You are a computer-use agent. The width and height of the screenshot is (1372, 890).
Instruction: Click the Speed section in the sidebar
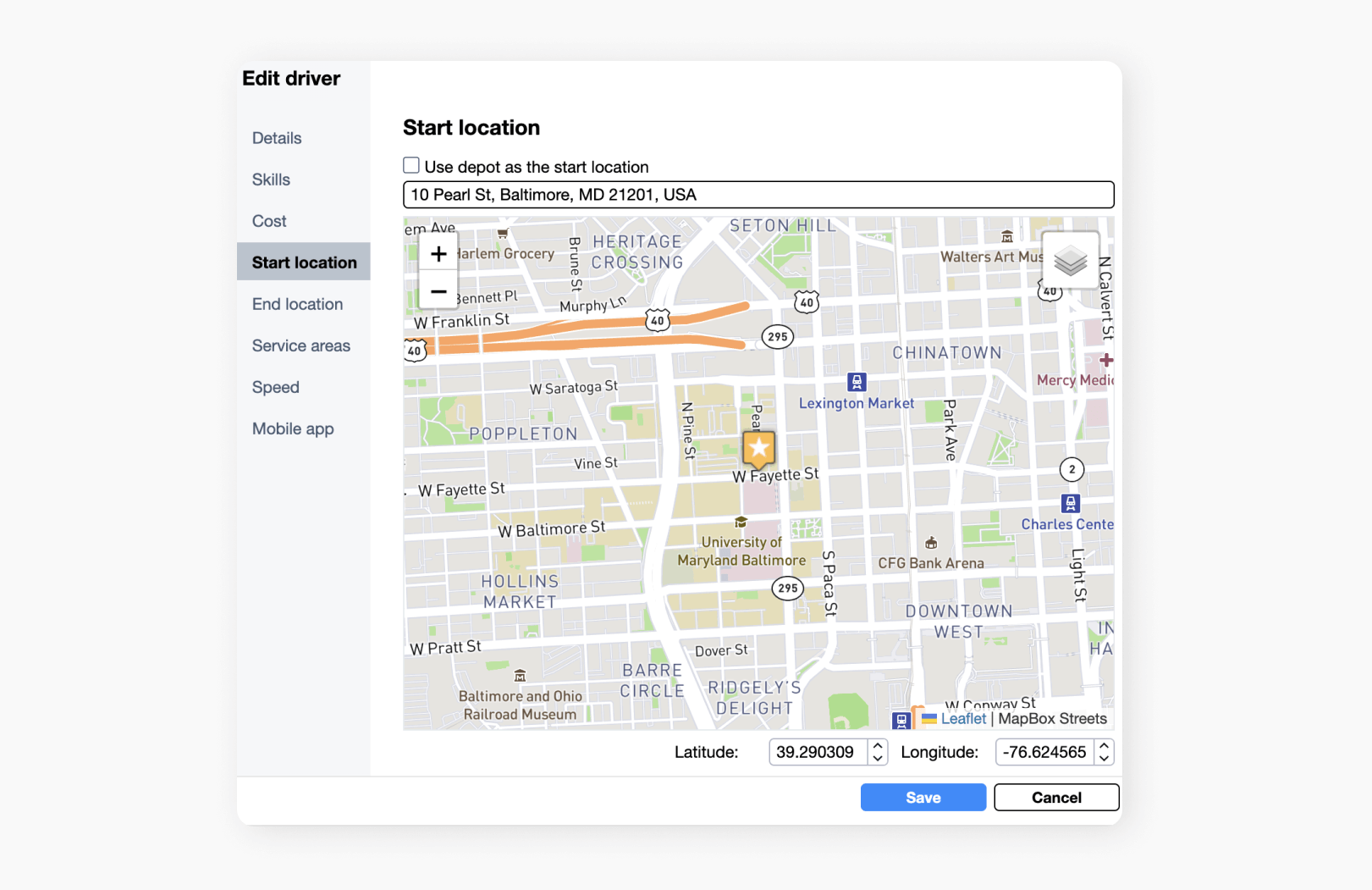coord(275,387)
